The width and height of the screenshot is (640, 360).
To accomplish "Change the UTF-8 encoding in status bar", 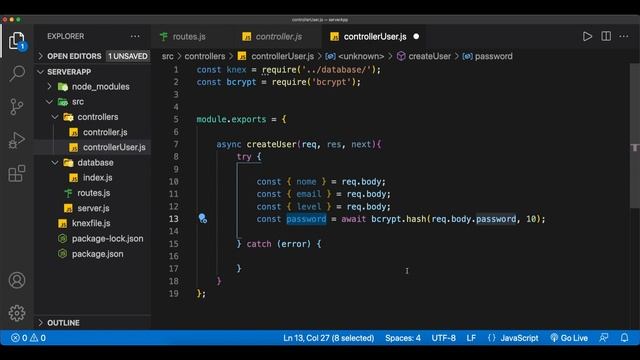I will (443, 338).
